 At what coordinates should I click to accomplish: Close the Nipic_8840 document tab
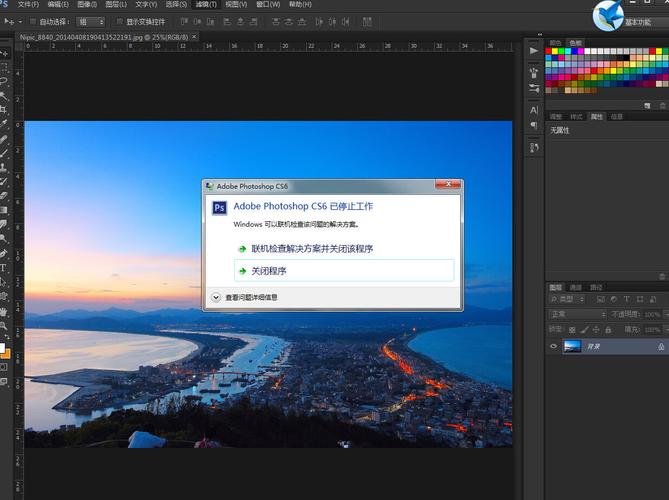pyautogui.click(x=194, y=37)
